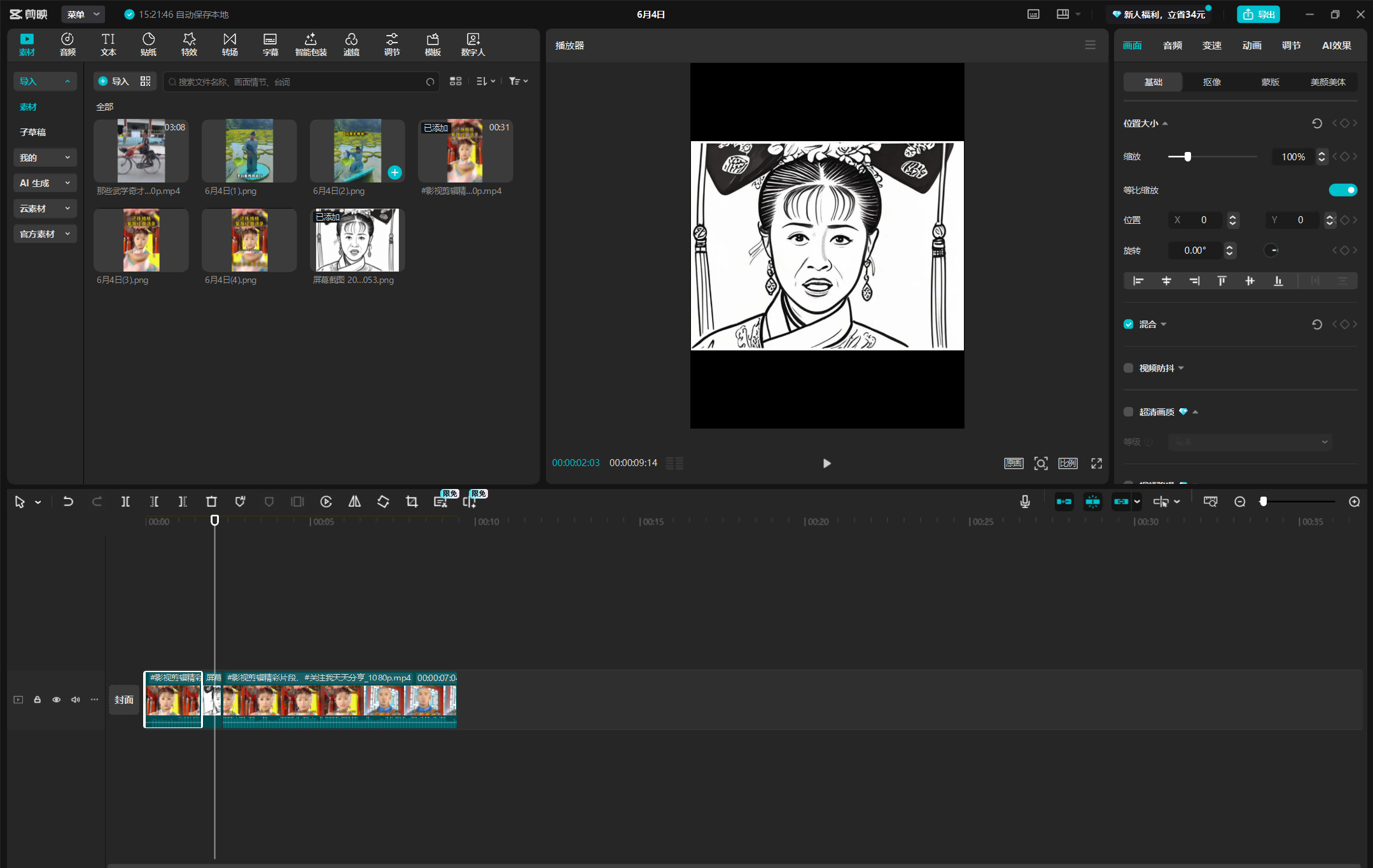Open the 字幕 subtitles tab
Image resolution: width=1373 pixels, height=868 pixels.
coord(270,45)
